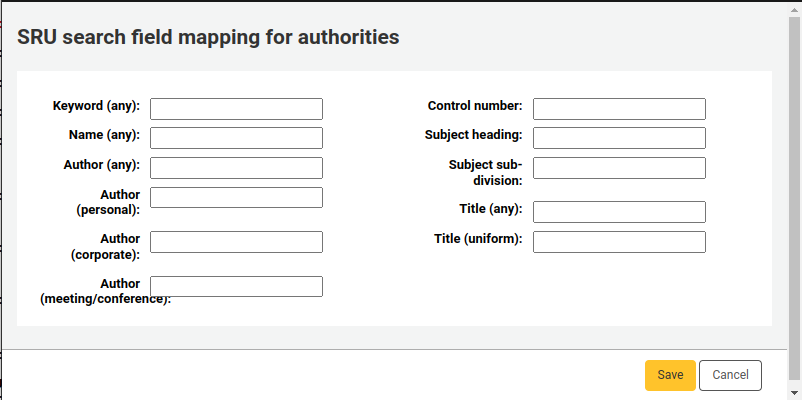The width and height of the screenshot is (802, 400).
Task: Cancel the SRU field mapping dialog
Action: click(x=730, y=375)
